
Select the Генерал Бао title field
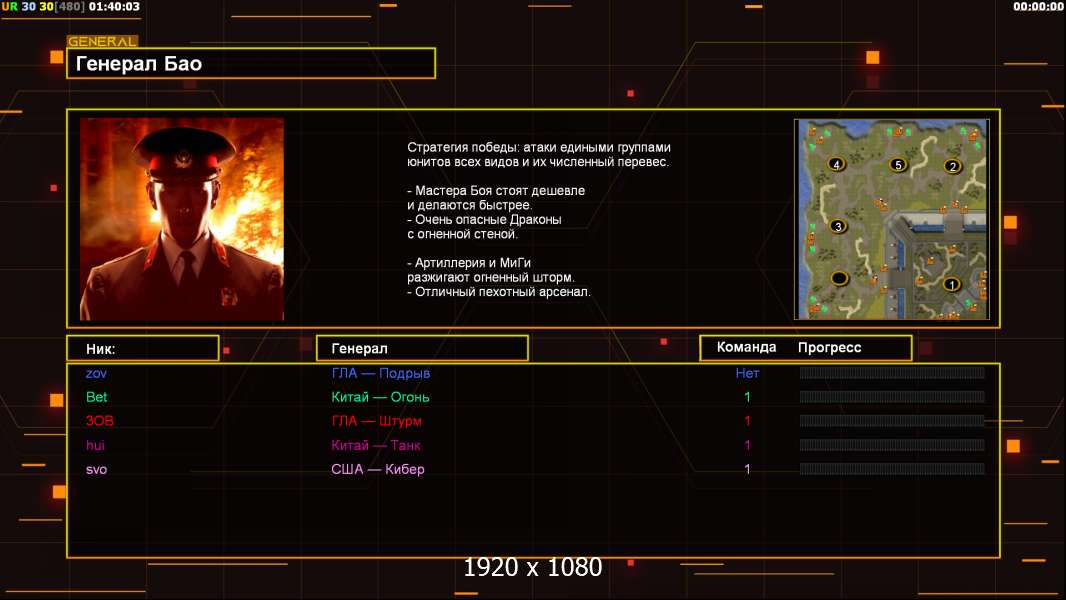pos(251,63)
